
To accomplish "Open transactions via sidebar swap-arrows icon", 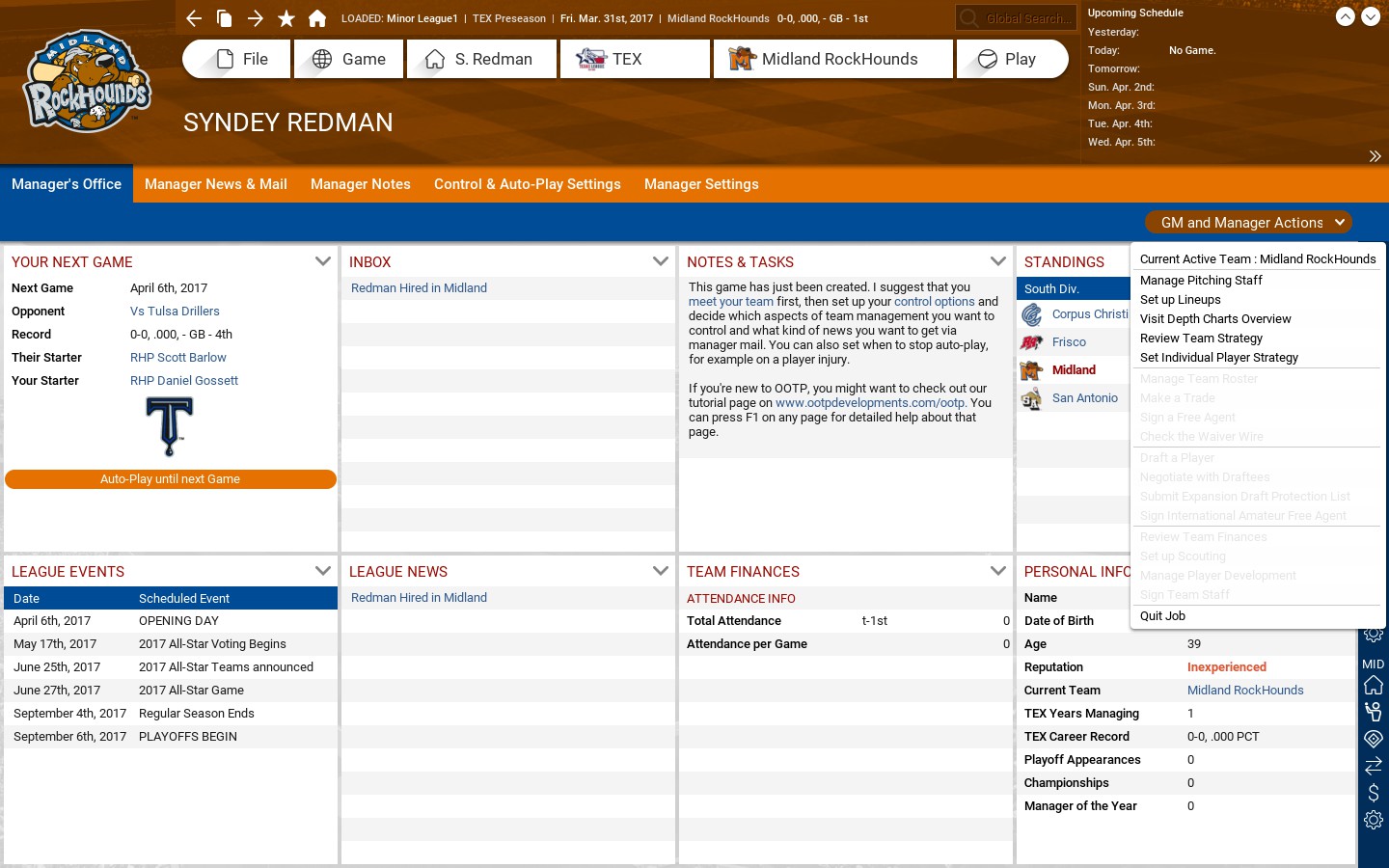I will click(1374, 766).
